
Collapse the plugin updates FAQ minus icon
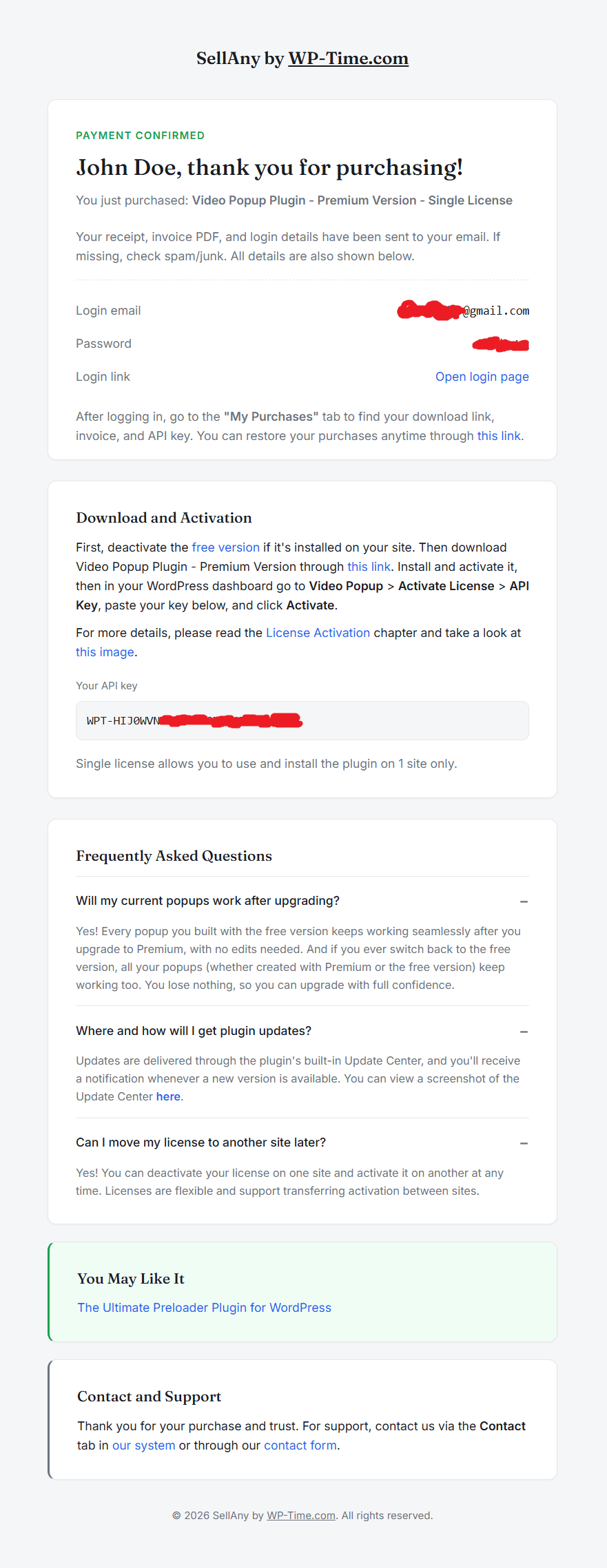(x=524, y=1032)
